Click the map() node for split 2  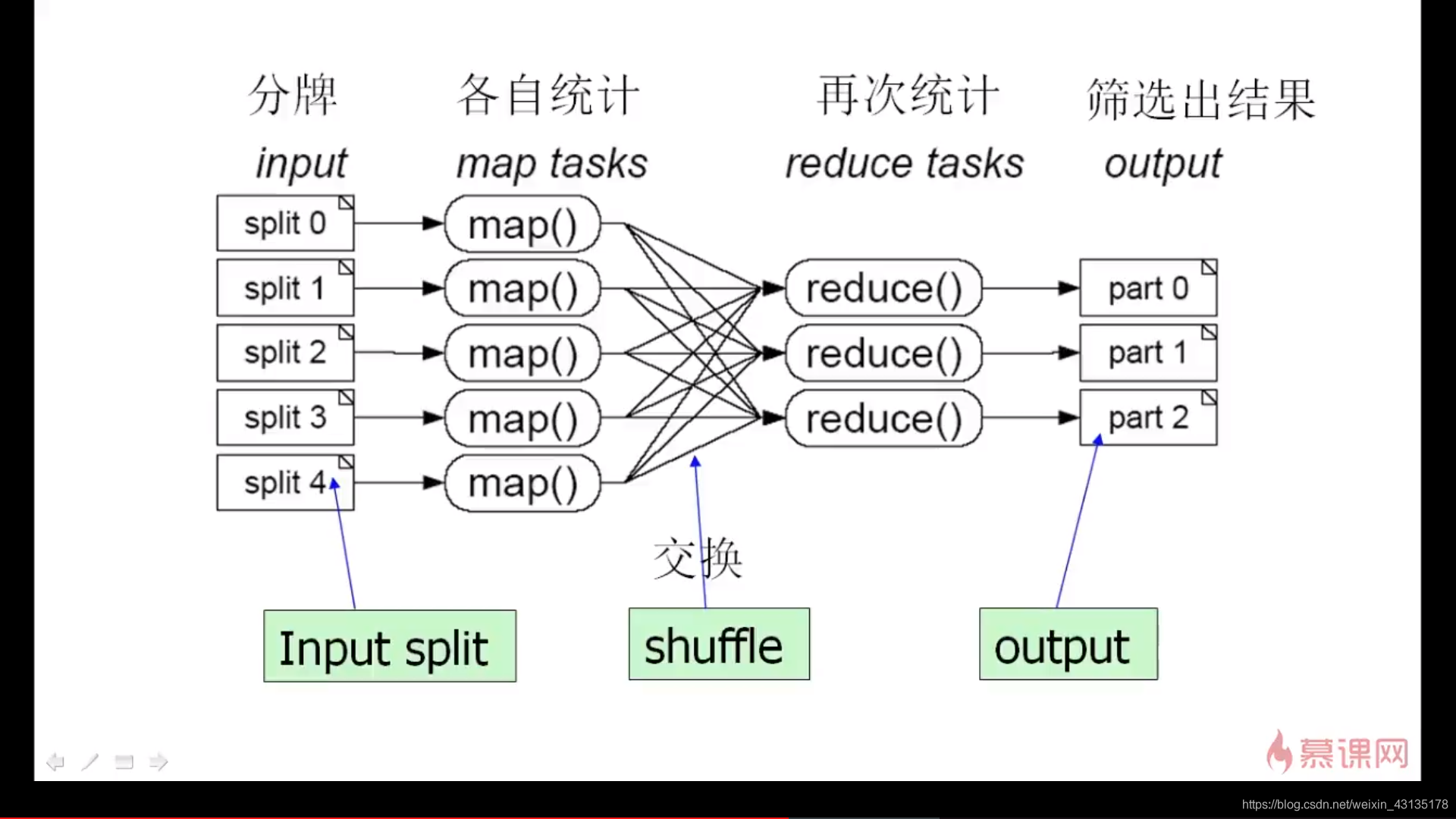(x=520, y=353)
